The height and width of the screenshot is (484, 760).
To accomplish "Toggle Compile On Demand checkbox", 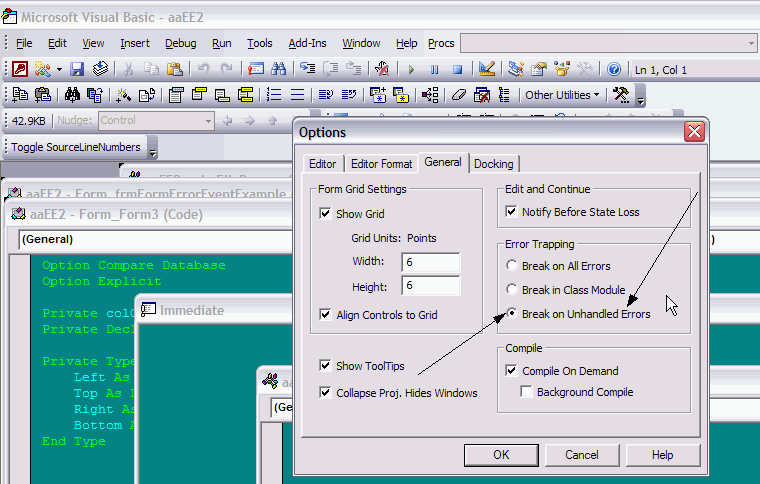I will tap(511, 371).
